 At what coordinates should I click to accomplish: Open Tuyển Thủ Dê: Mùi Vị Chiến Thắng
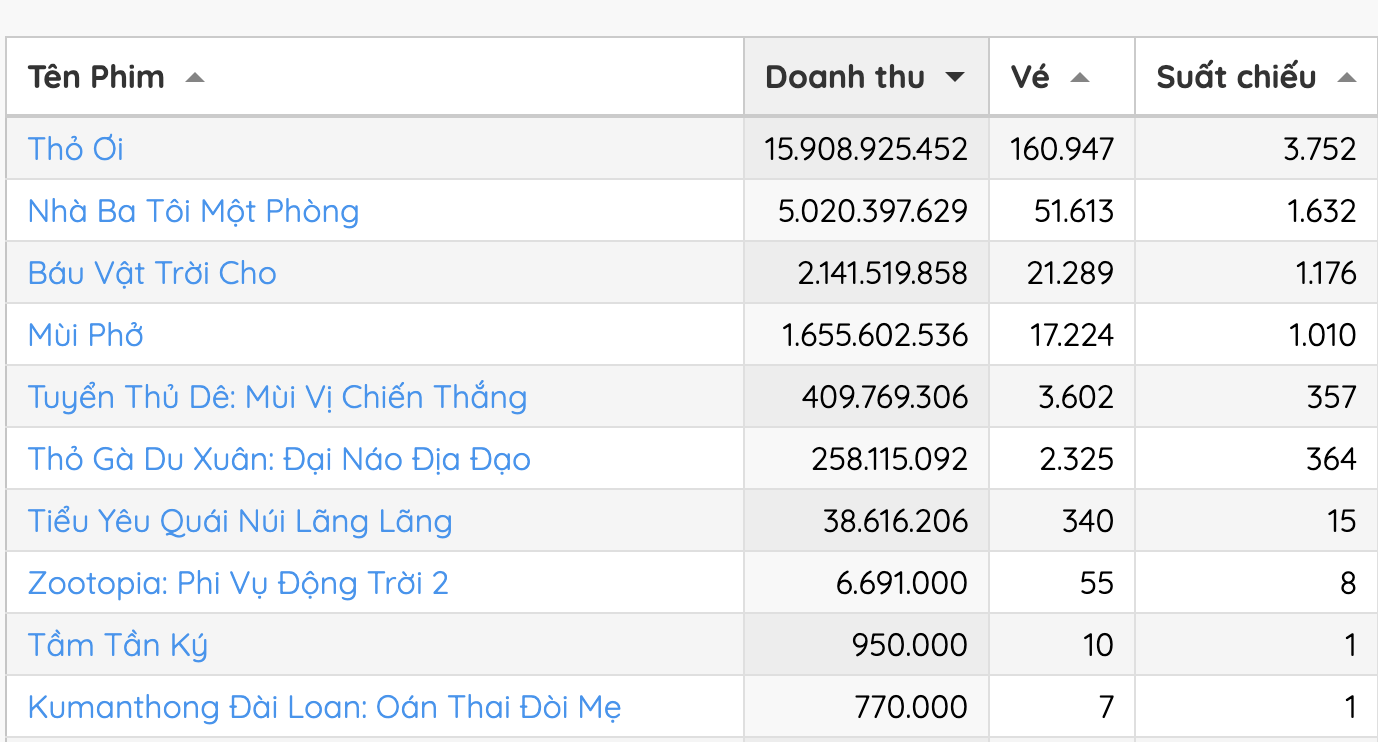[x=277, y=397]
